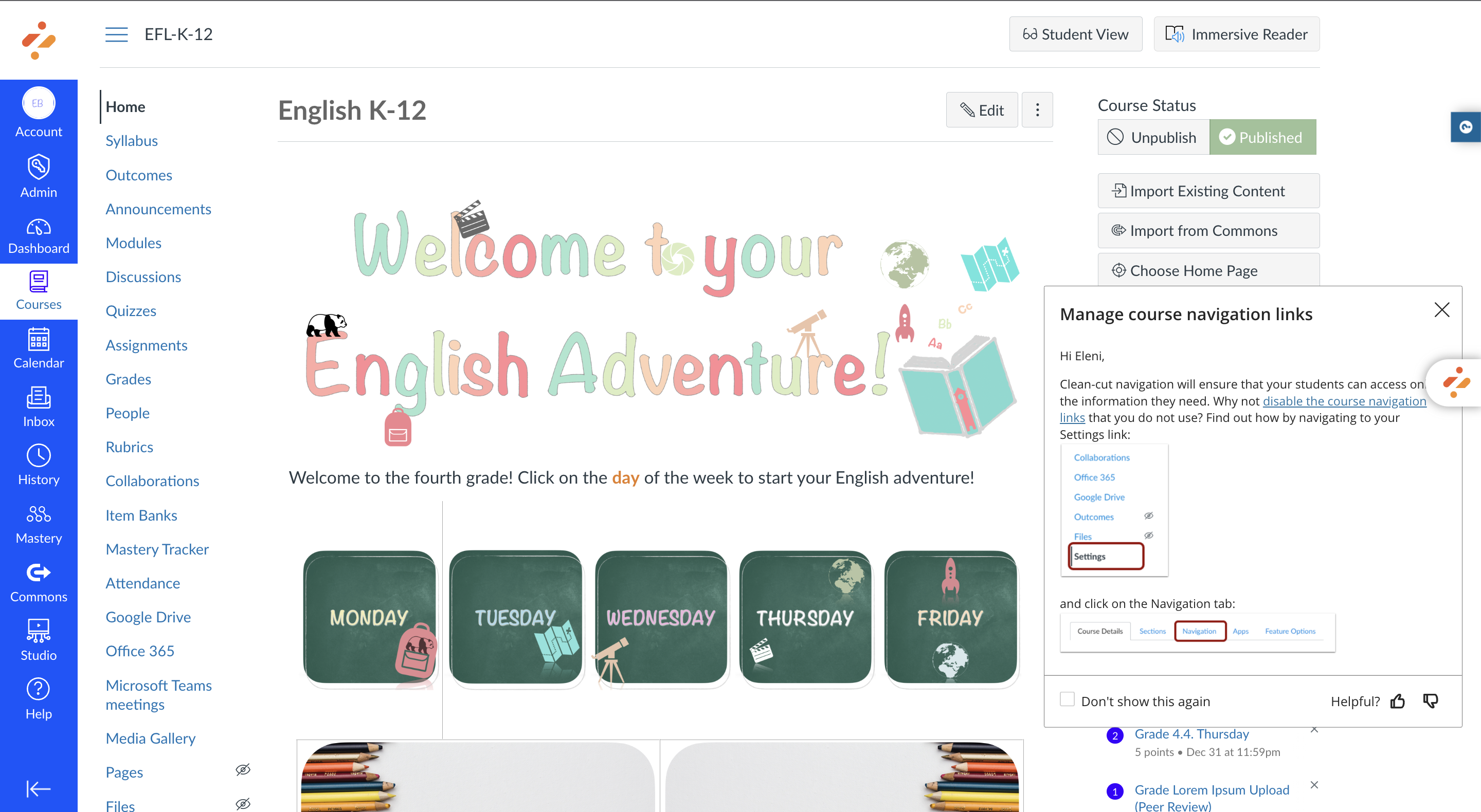
Task: Follow the disable the course navigation links hyperlink
Action: [x=1344, y=401]
